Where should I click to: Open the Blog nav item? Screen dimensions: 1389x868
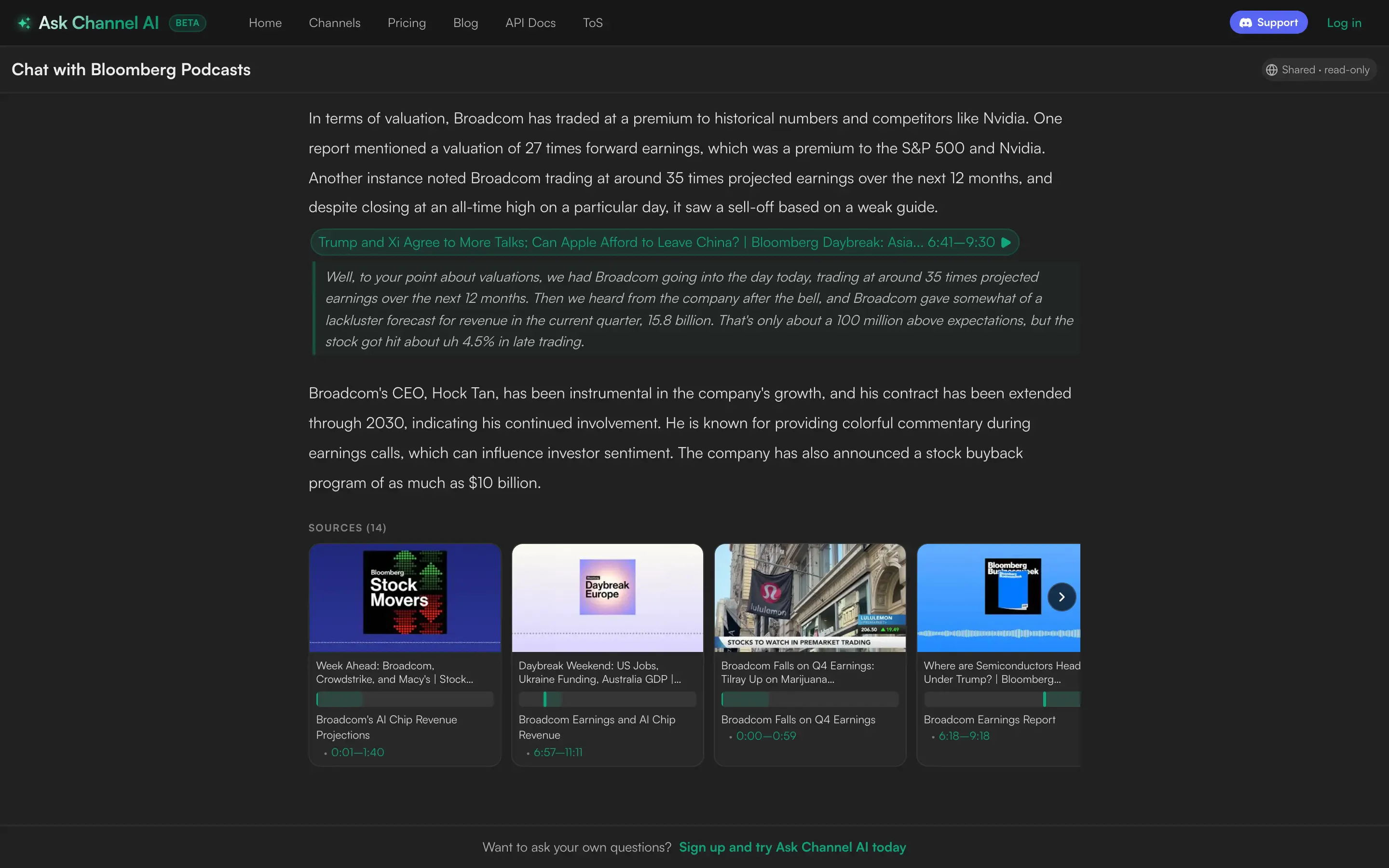465,23
